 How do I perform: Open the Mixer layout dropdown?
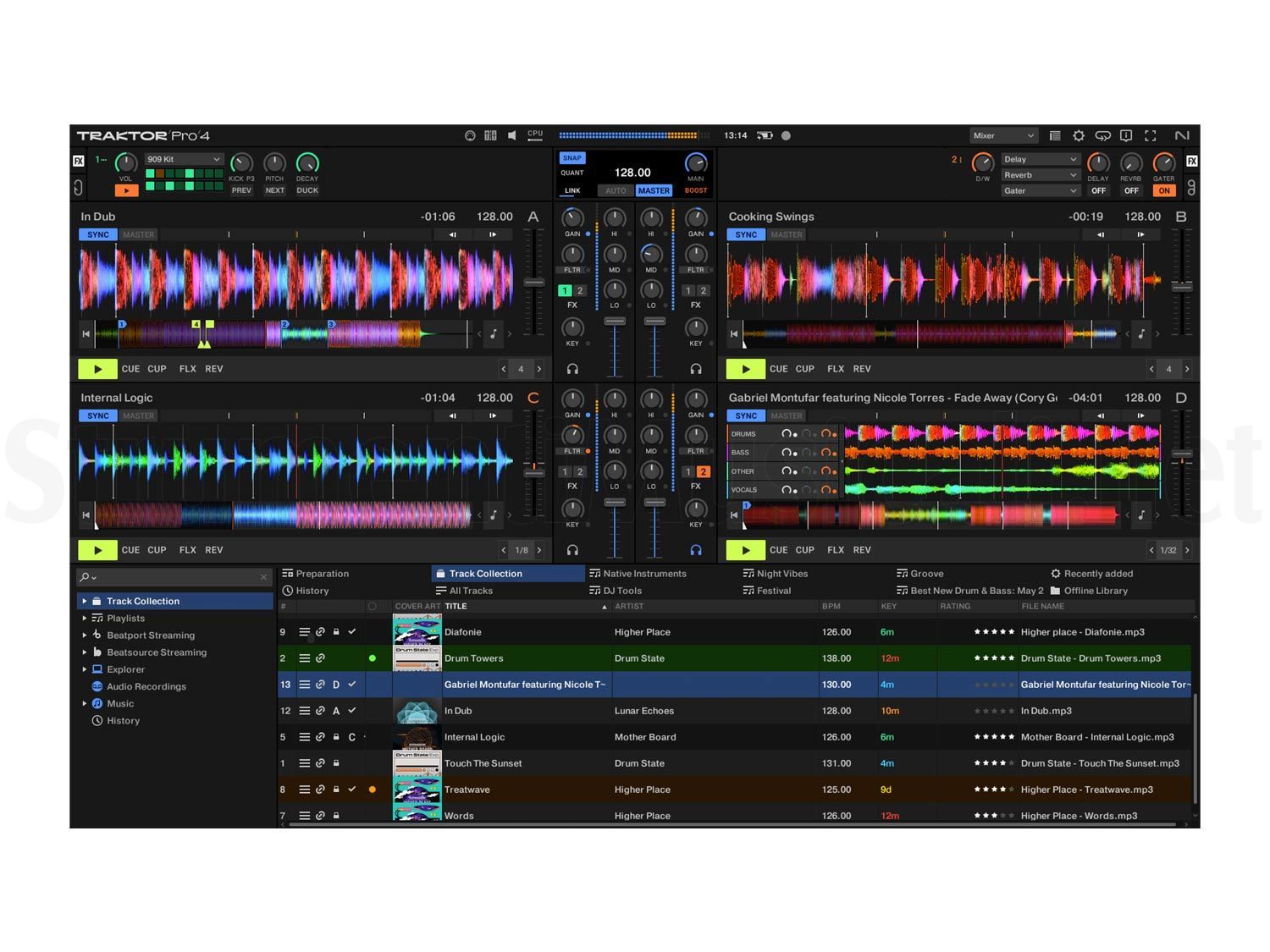[x=1002, y=135]
